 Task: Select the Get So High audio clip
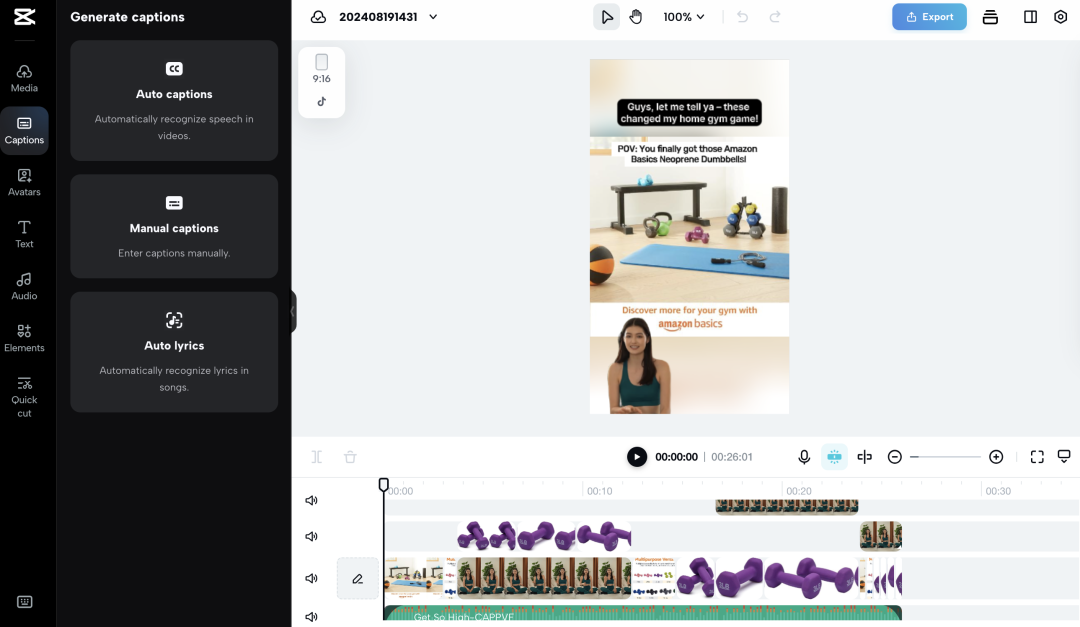643,613
